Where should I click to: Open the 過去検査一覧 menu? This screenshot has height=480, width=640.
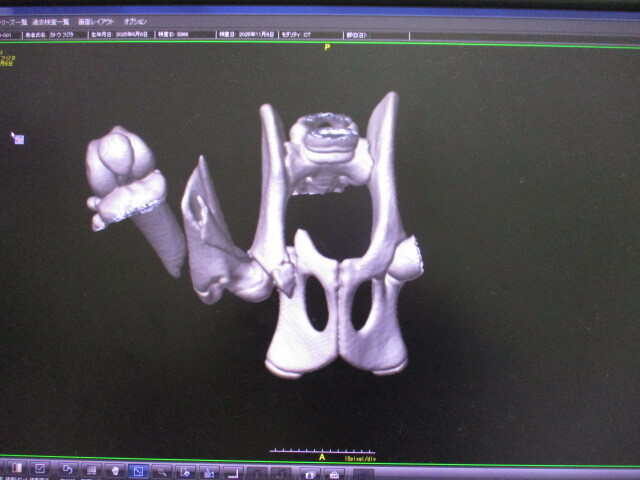point(49,21)
